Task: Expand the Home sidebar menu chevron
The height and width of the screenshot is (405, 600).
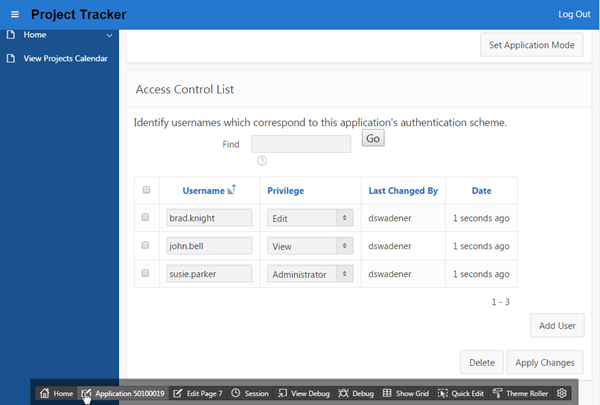Action: pos(109,35)
